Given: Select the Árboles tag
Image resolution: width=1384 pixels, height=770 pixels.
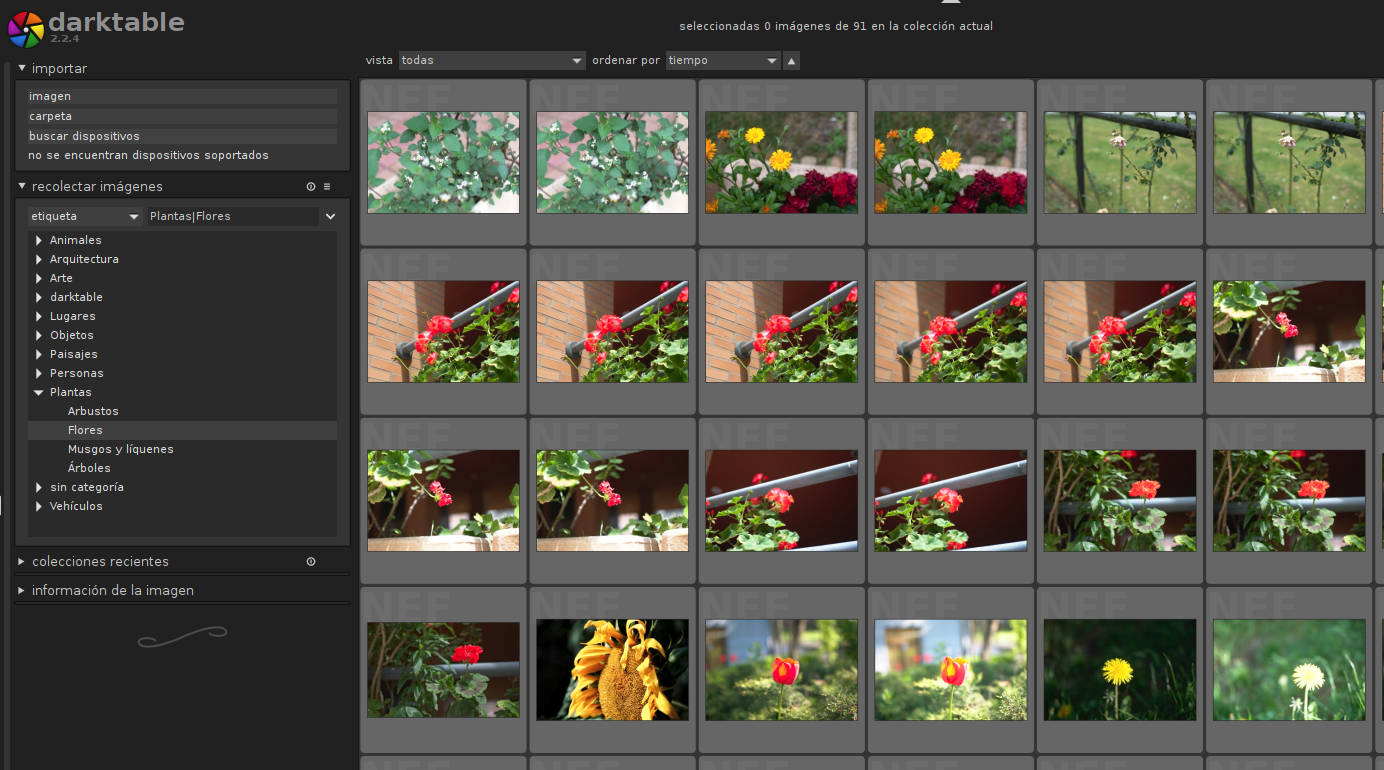Looking at the screenshot, I should pyautogui.click(x=89, y=468).
